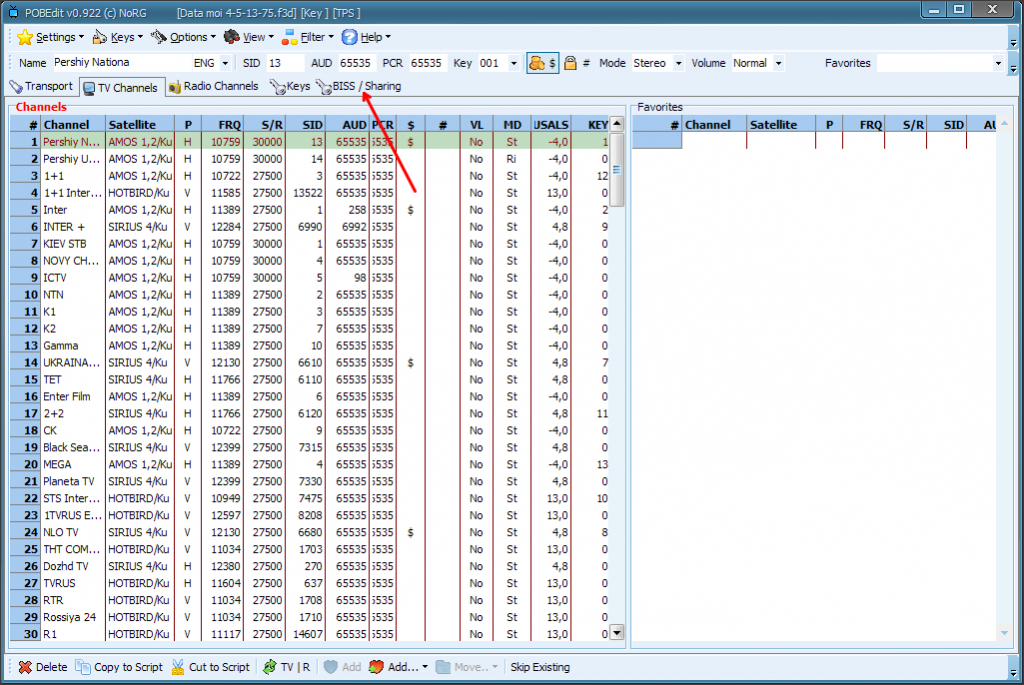1024x685 pixels.
Task: Click the BISS / Sharing tab icon
Action: pos(323,86)
